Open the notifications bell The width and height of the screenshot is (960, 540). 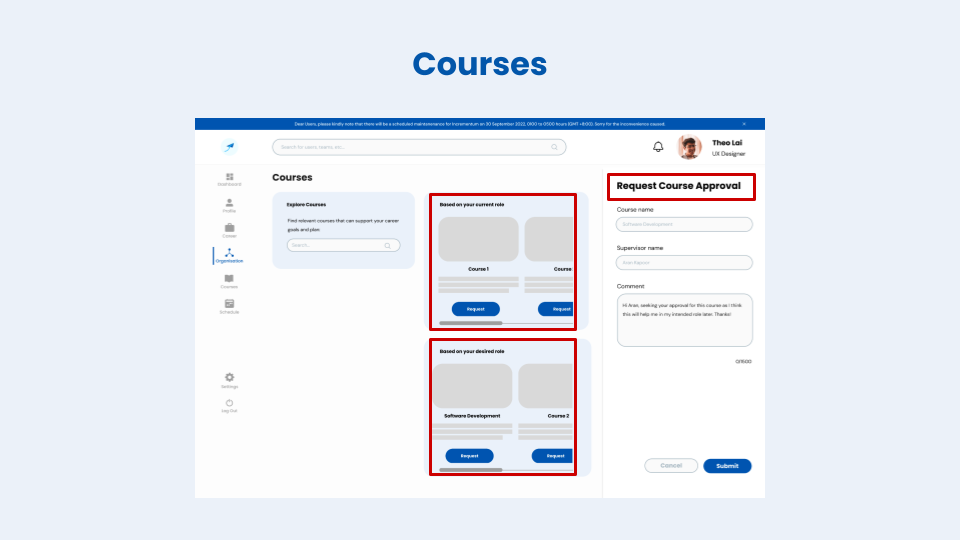coord(658,147)
